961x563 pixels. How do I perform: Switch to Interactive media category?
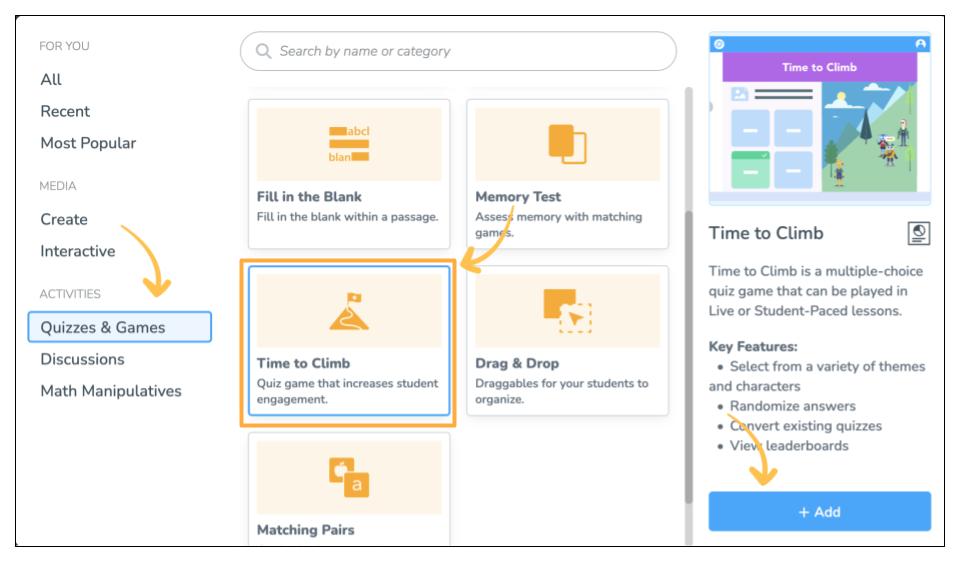point(77,251)
